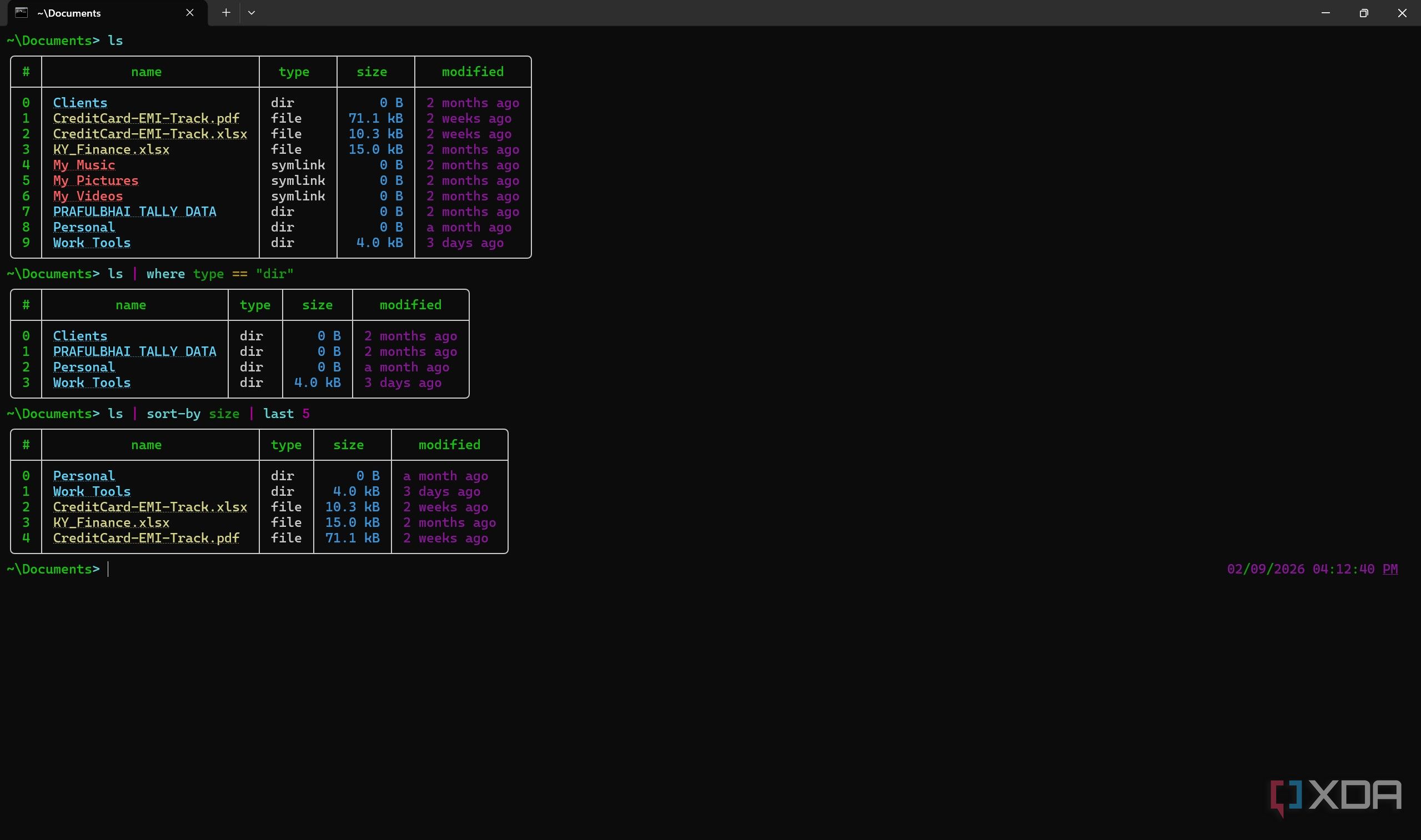Screen dimensions: 1421x840
Task: Click CreditCard-EMI-Track.xlsx in first table
Action: pos(150,134)
